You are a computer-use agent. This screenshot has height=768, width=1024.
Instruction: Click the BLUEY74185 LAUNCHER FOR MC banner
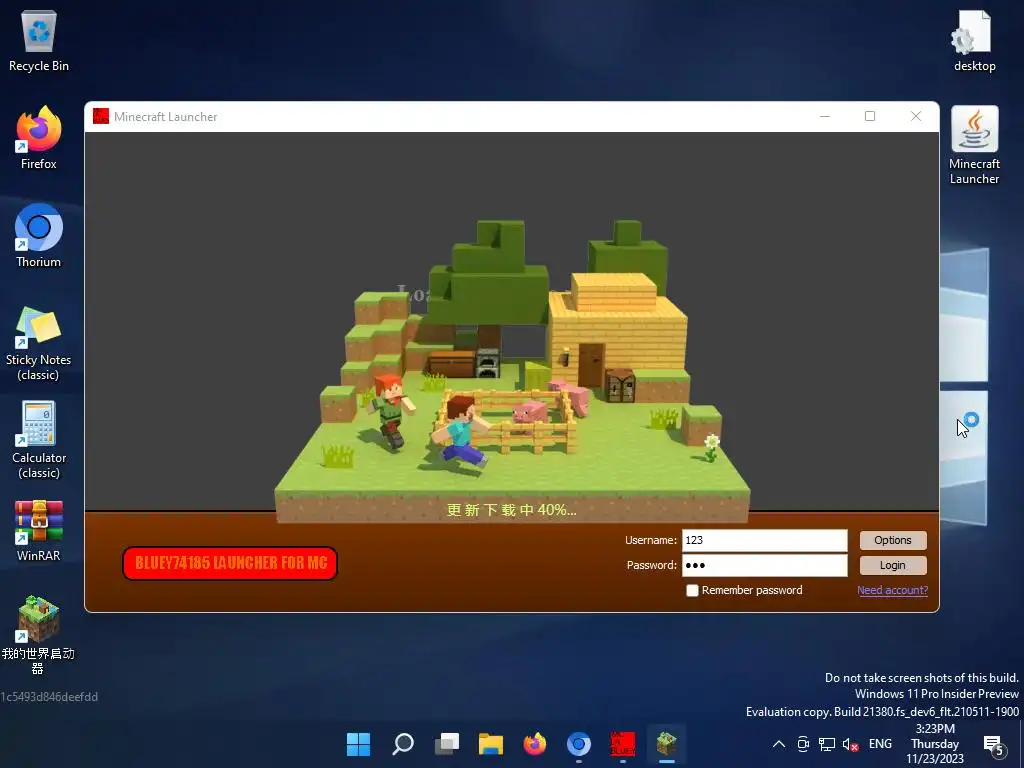coord(230,563)
